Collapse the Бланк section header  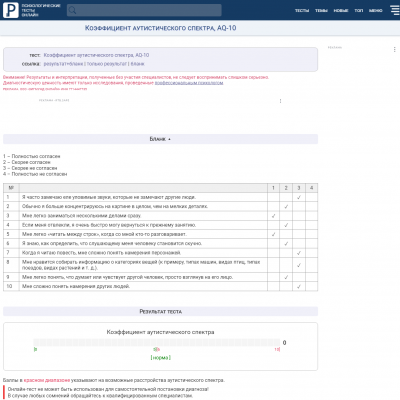pyautogui.click(x=160, y=139)
